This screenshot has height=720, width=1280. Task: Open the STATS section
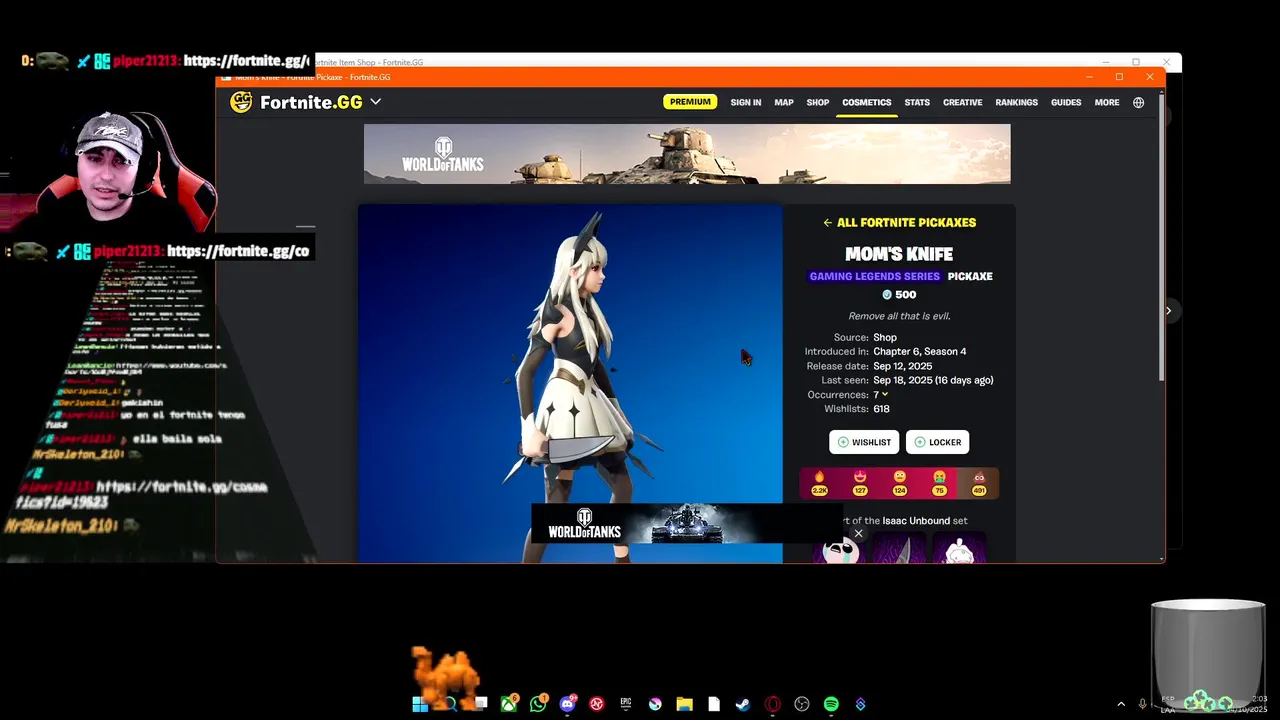(x=917, y=102)
